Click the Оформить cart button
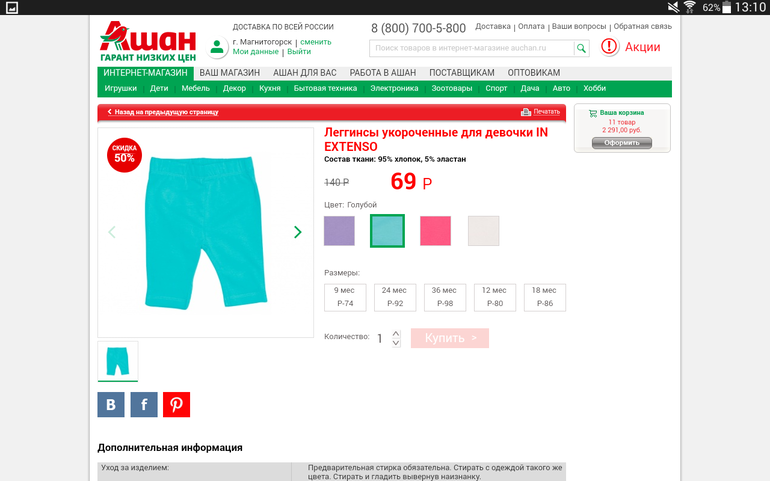Viewport: 770px width, 481px height. click(x=622, y=143)
